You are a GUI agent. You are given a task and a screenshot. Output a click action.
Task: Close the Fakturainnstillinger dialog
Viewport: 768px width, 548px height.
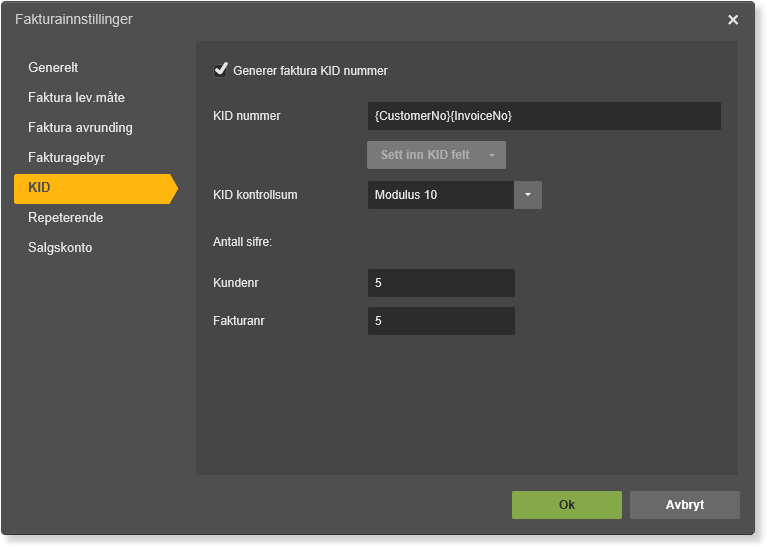pyautogui.click(x=733, y=20)
